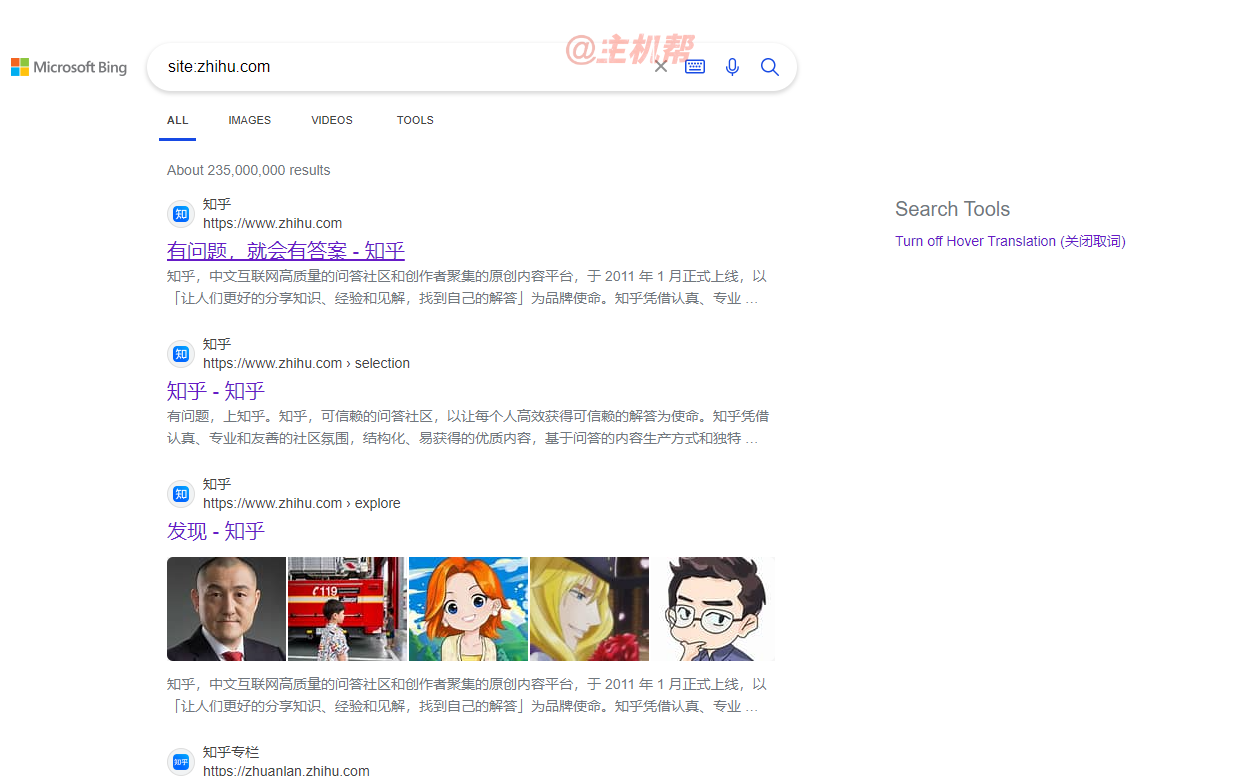Open the on-screen keyboard icon

point(695,67)
